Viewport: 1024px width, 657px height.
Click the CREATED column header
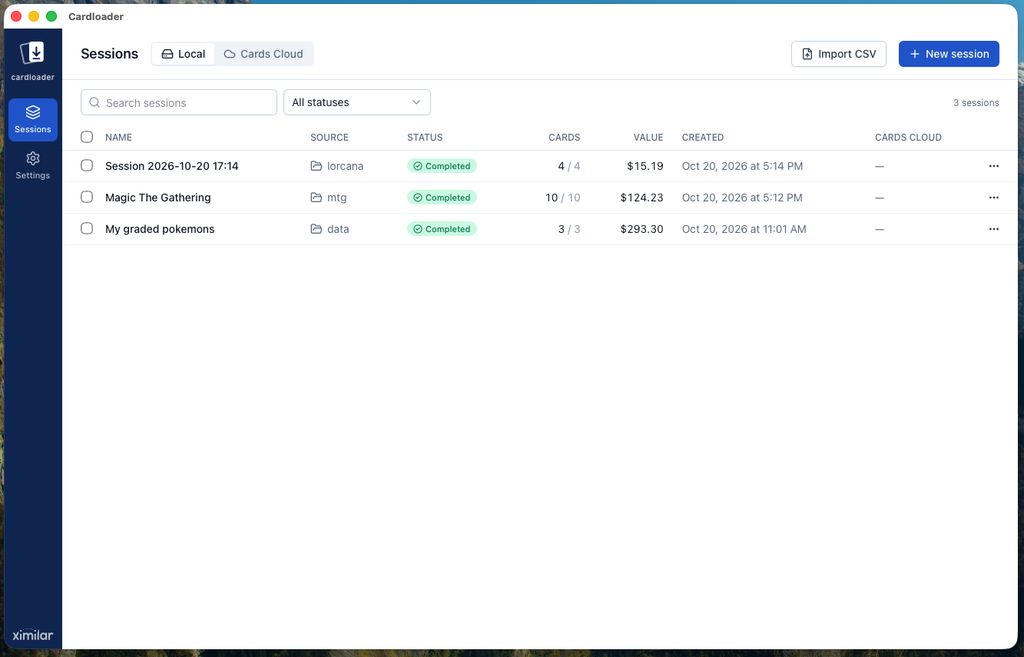point(703,137)
